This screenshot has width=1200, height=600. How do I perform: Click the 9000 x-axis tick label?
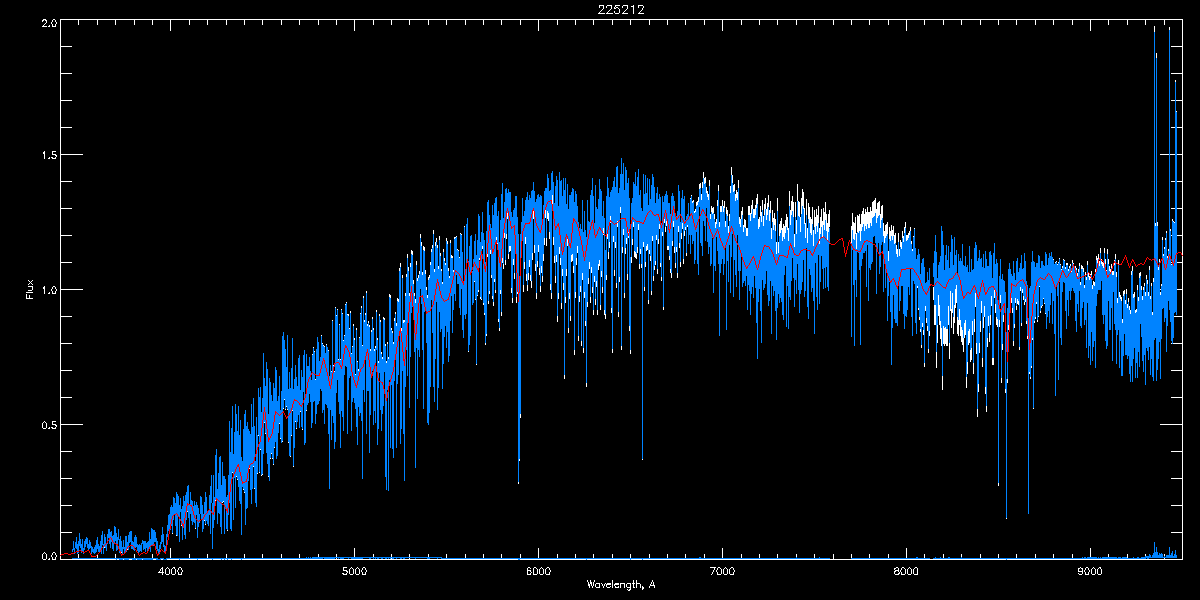1090,572
